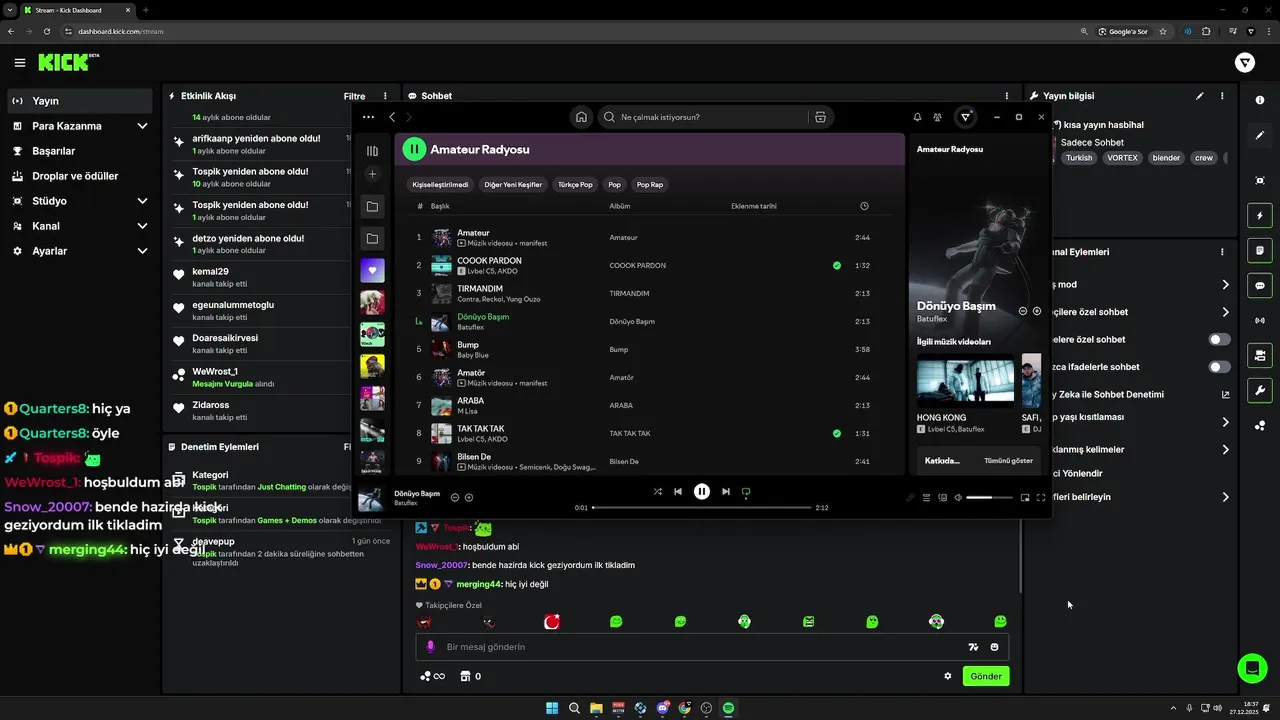The width and height of the screenshot is (1280, 720).
Task: Open Spotify friend activity icon
Action: (x=937, y=117)
